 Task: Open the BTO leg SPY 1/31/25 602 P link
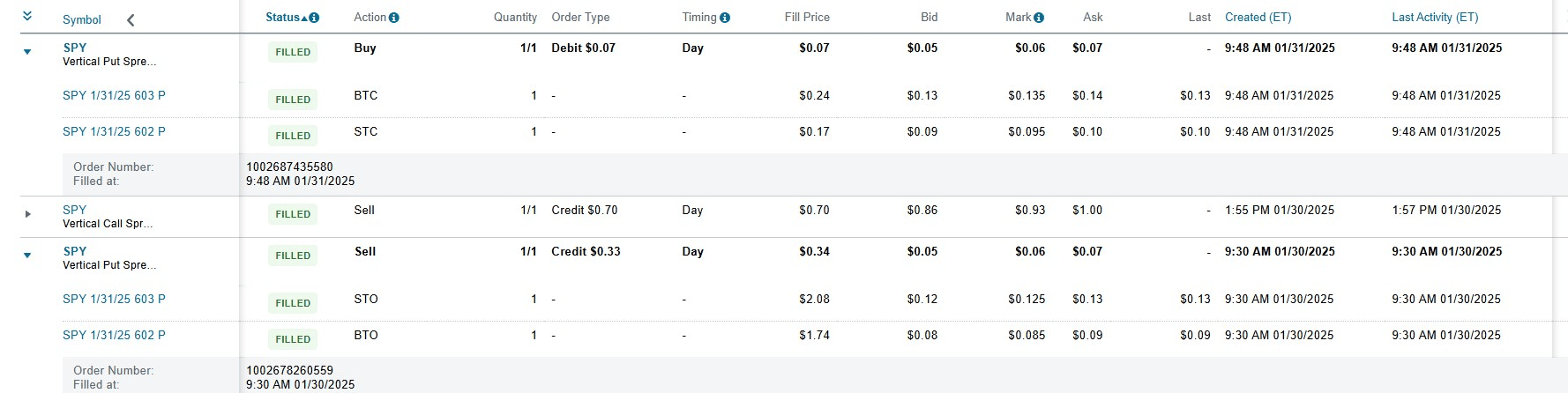pos(114,335)
